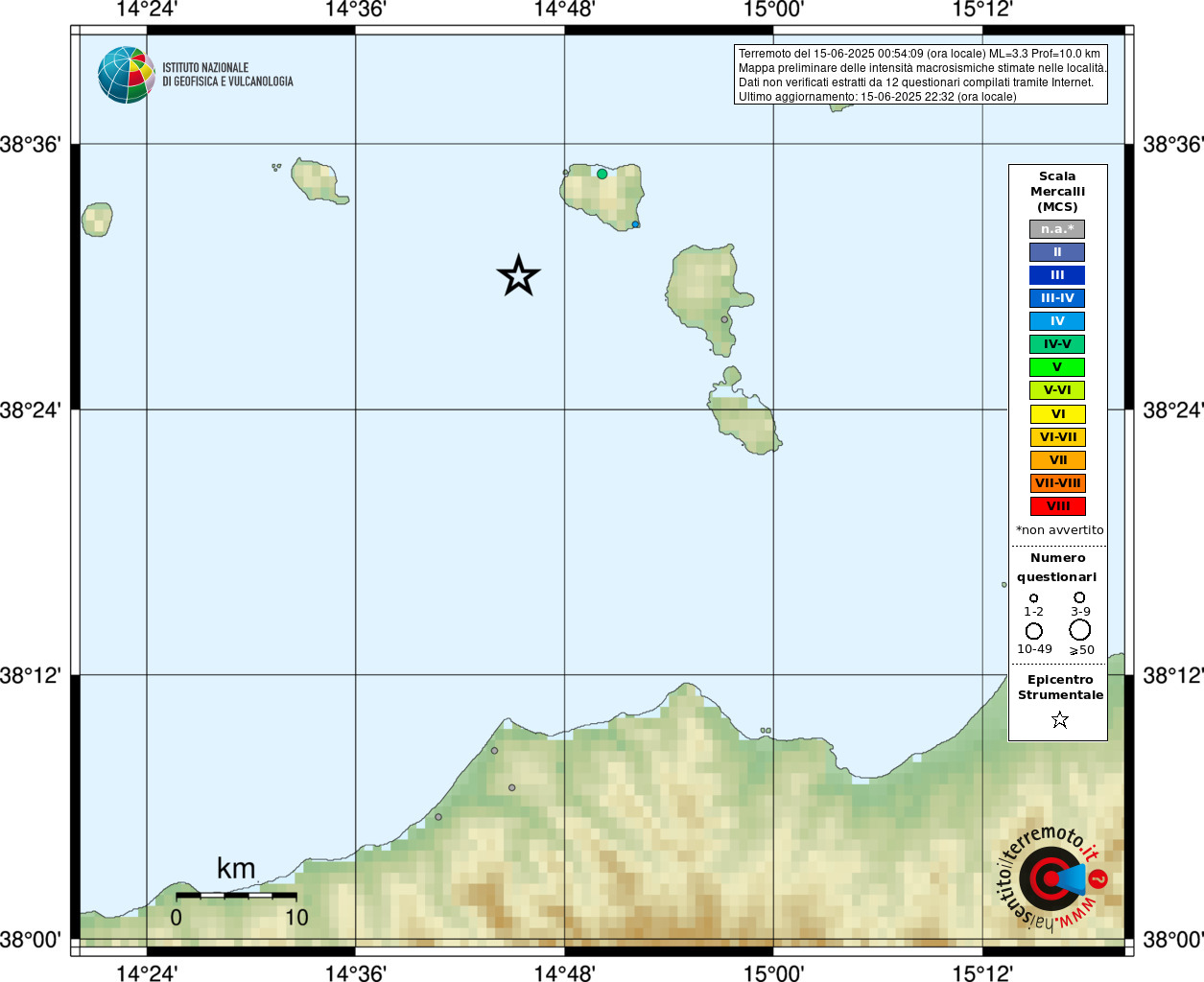Click the INGV globe logo
Viewport: 1204px width, 982px height.
(126, 75)
